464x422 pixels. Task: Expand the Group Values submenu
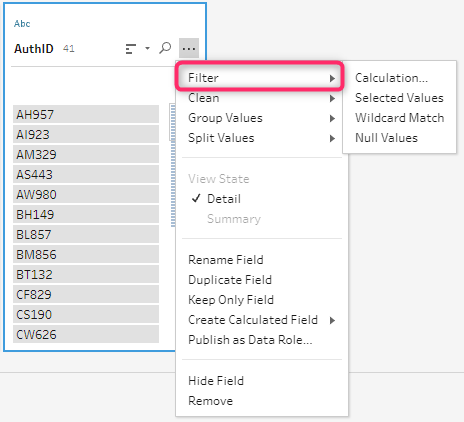tap(262, 118)
